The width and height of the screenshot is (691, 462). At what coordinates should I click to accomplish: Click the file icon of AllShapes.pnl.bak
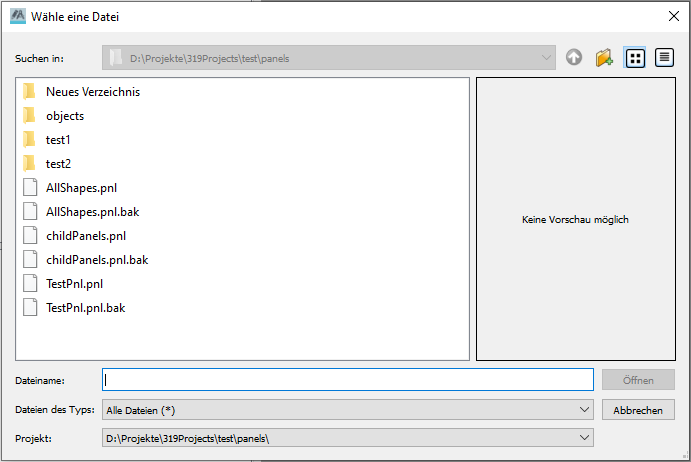30,212
